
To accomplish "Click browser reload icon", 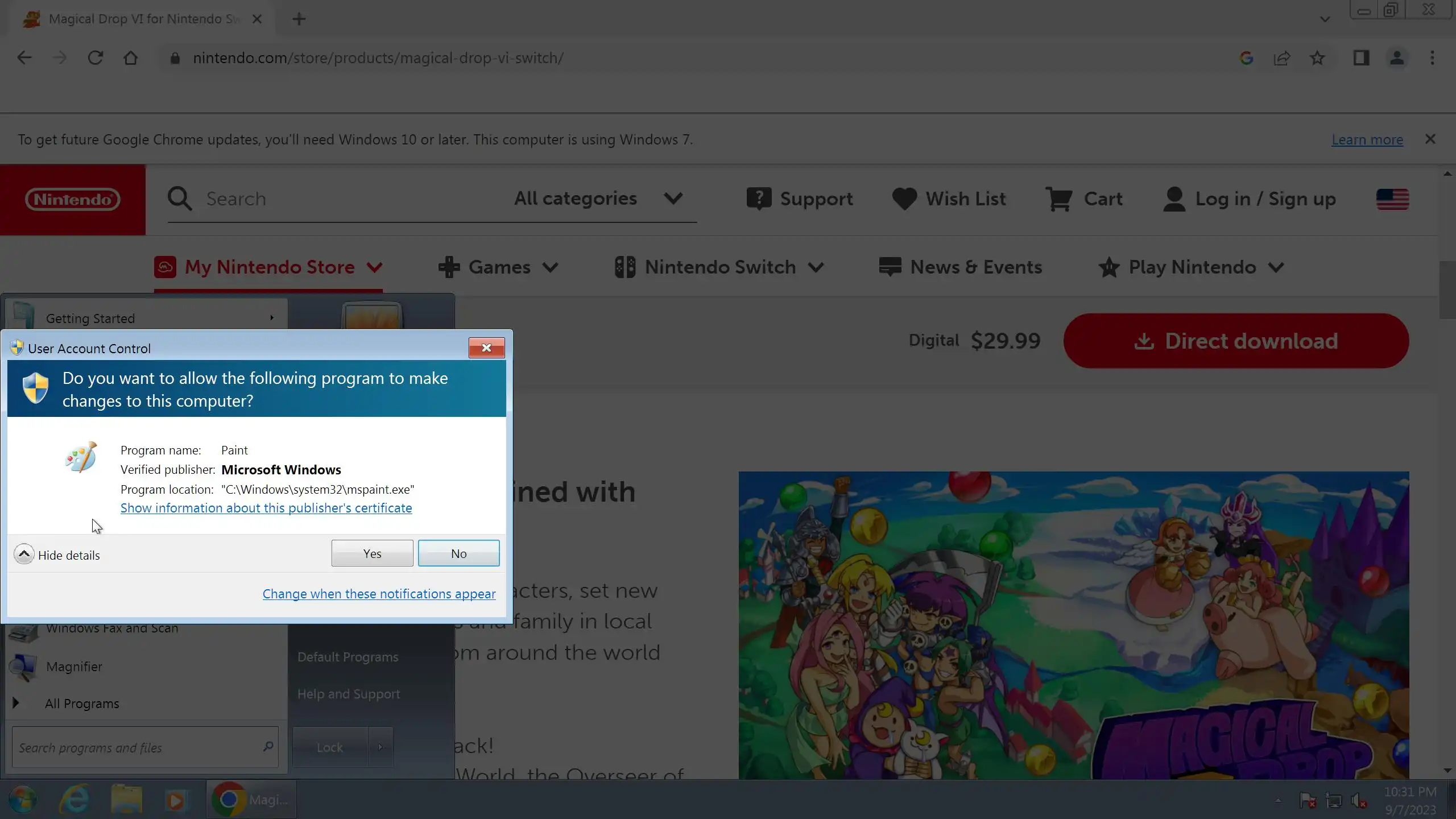I will pyautogui.click(x=95, y=58).
